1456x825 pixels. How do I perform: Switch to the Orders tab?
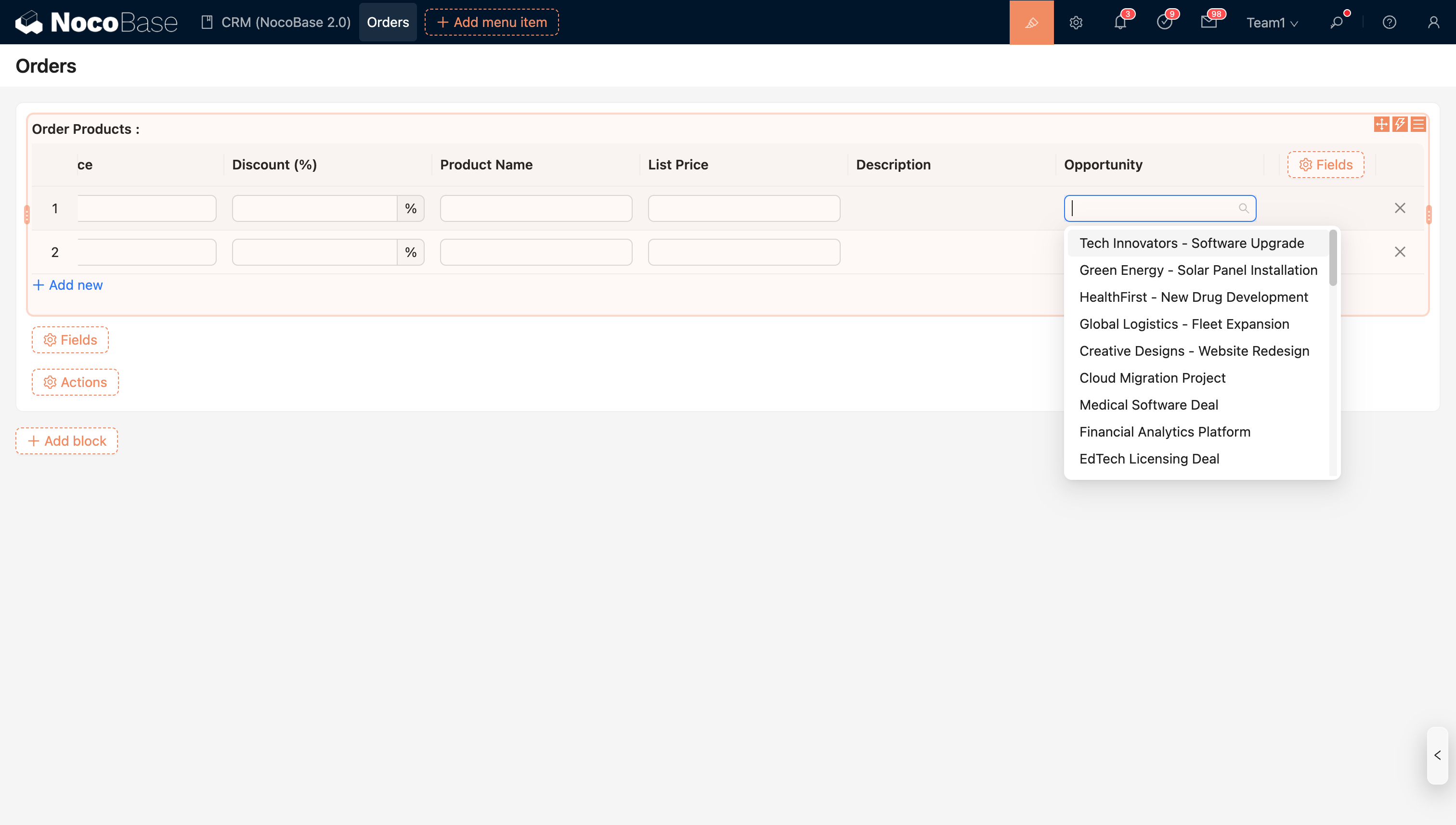(388, 22)
